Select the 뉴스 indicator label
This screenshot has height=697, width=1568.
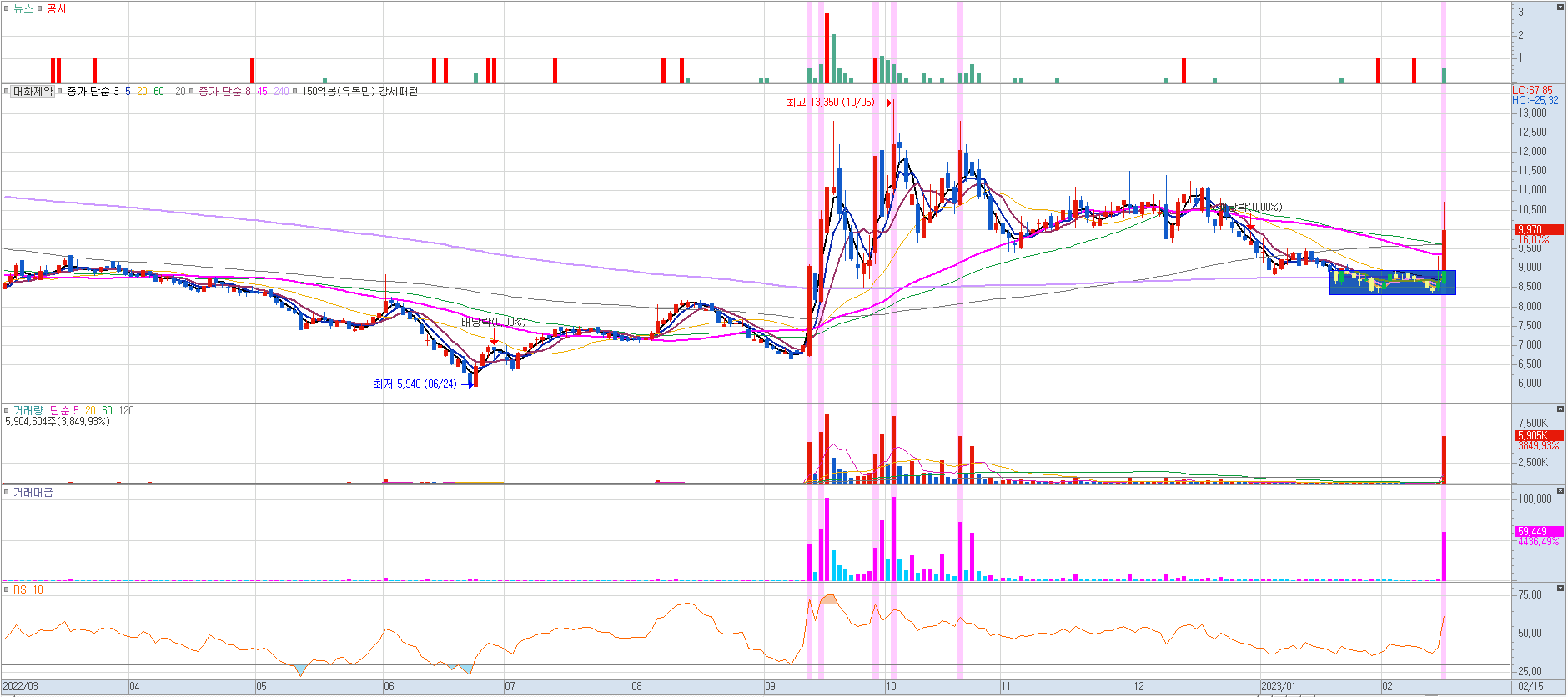(x=23, y=8)
